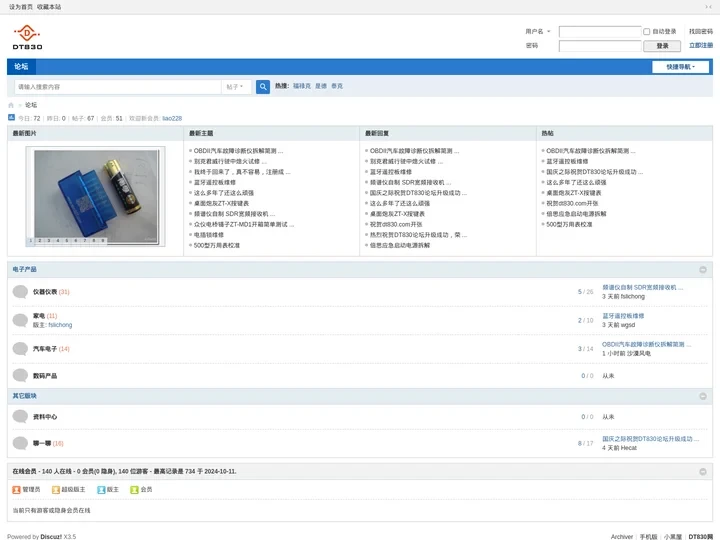Screen dimensions: 720x540
Task: Open the 其它版块 category heading link
Action: coord(24,396)
